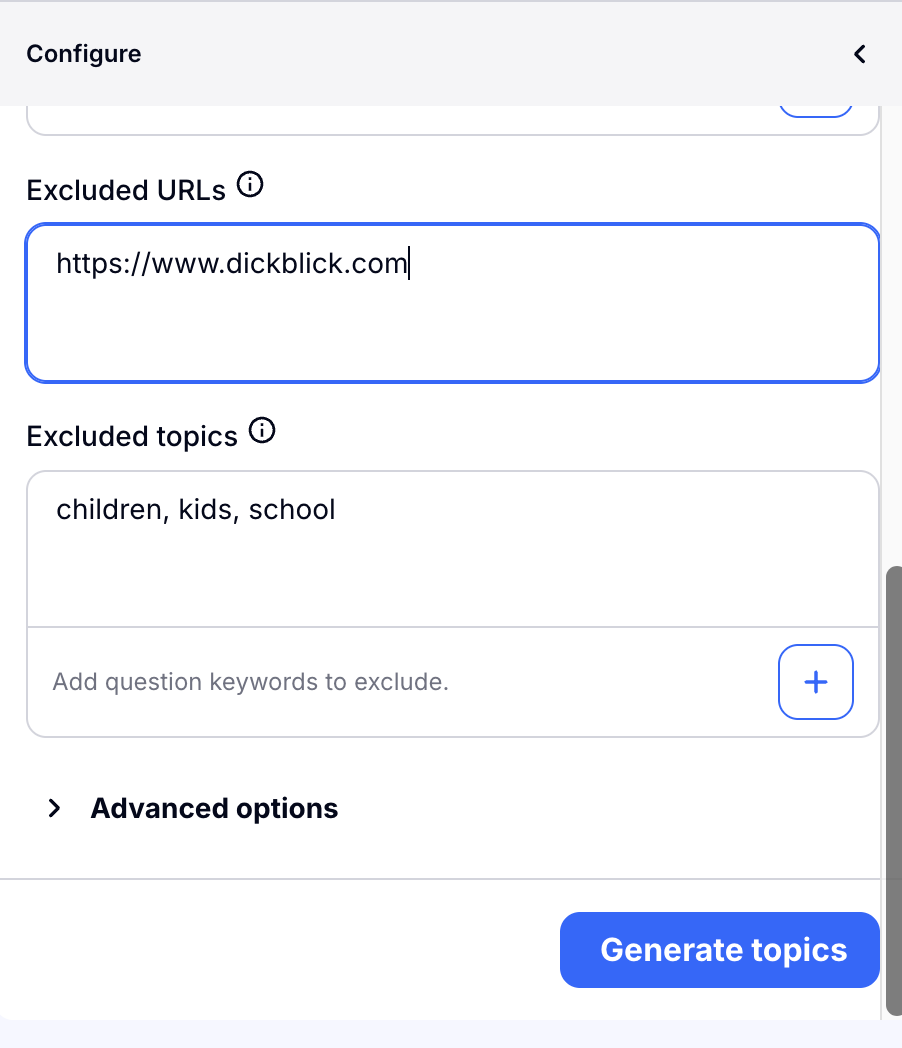
Task: Click the Excluded URLs info icon
Action: pos(250,185)
